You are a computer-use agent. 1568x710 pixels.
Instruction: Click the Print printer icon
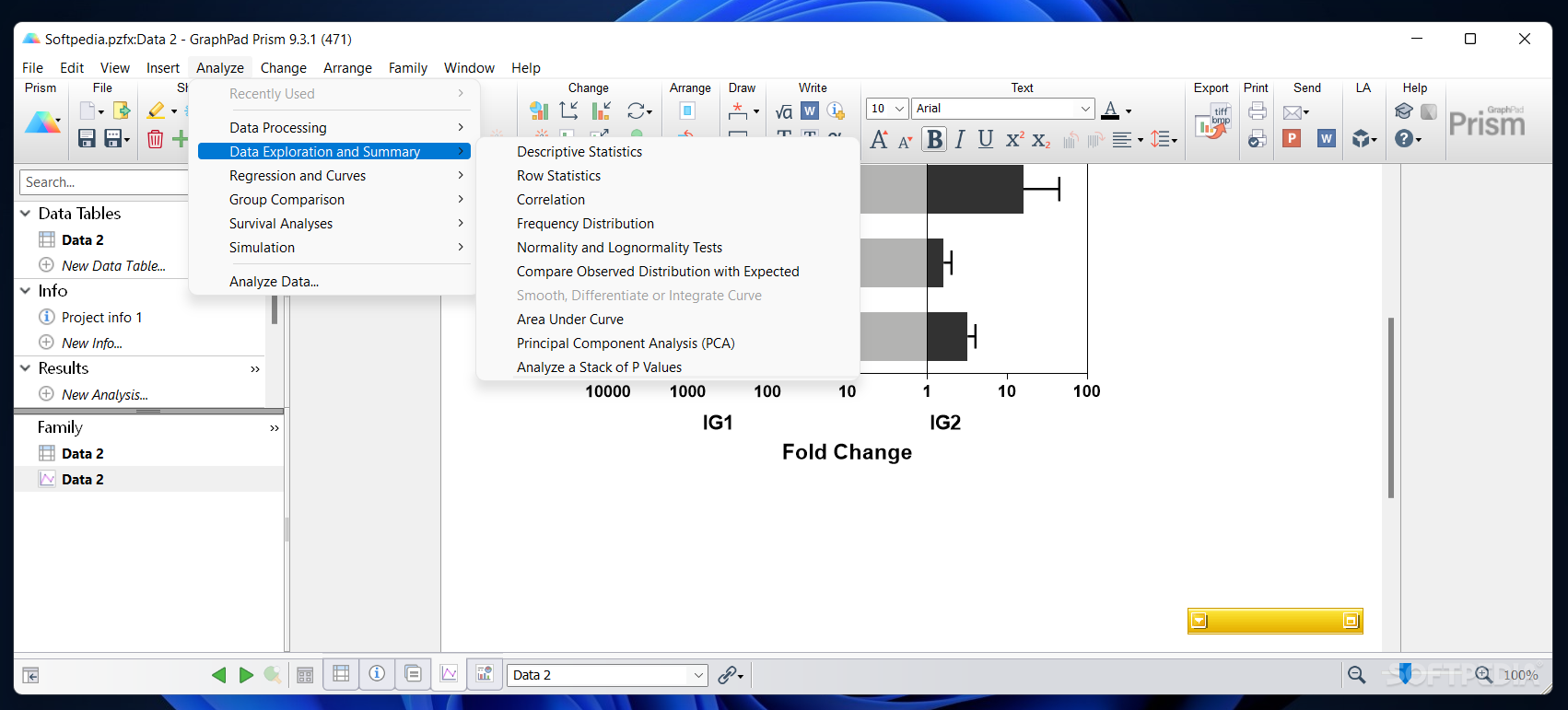[1257, 111]
